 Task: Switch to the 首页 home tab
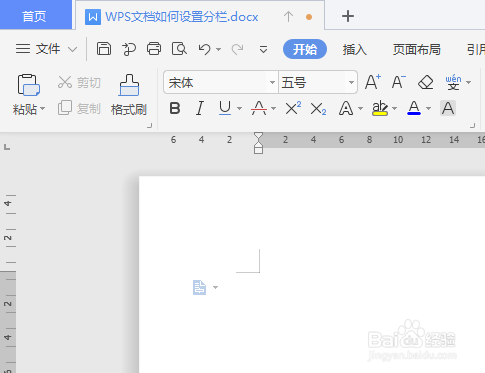pos(34,16)
